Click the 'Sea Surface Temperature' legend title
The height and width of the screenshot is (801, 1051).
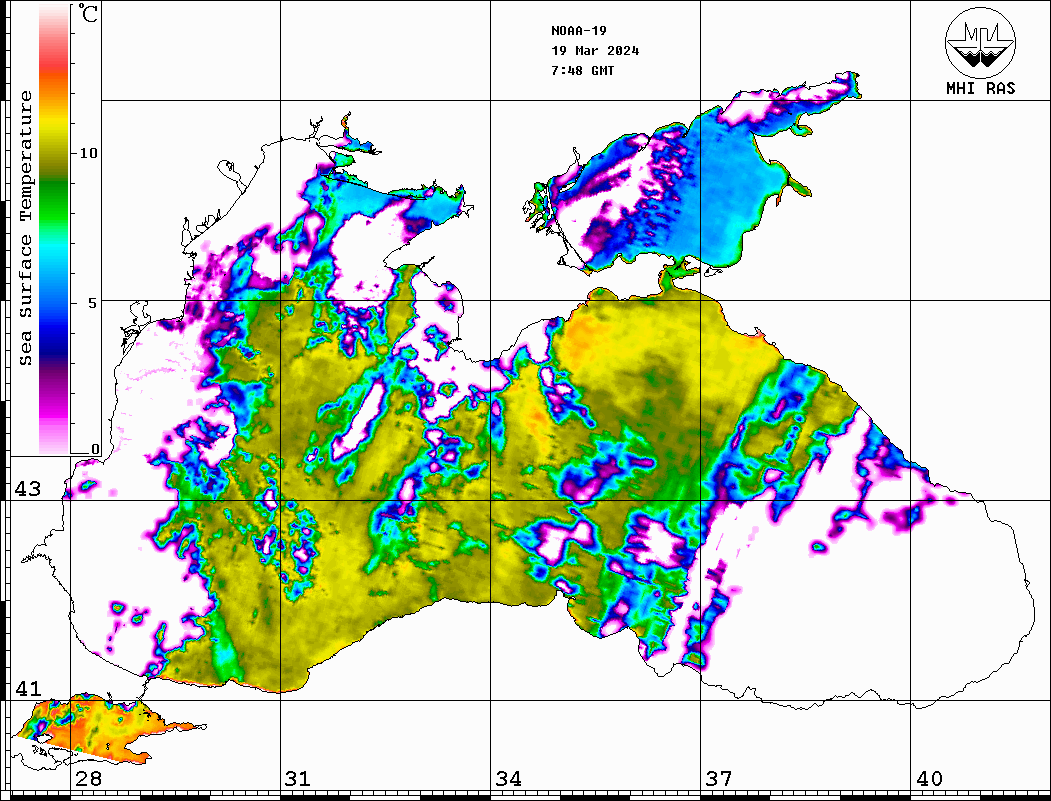(x=25, y=229)
